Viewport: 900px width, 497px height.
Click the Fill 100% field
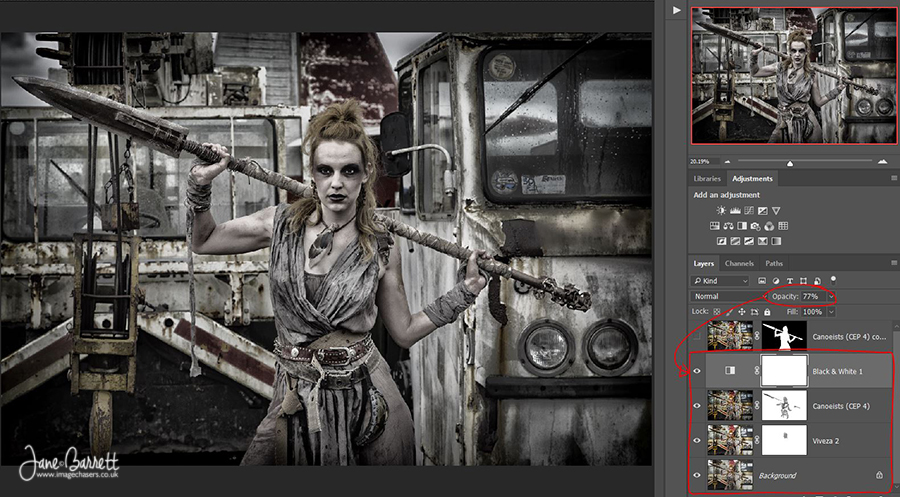(x=814, y=312)
